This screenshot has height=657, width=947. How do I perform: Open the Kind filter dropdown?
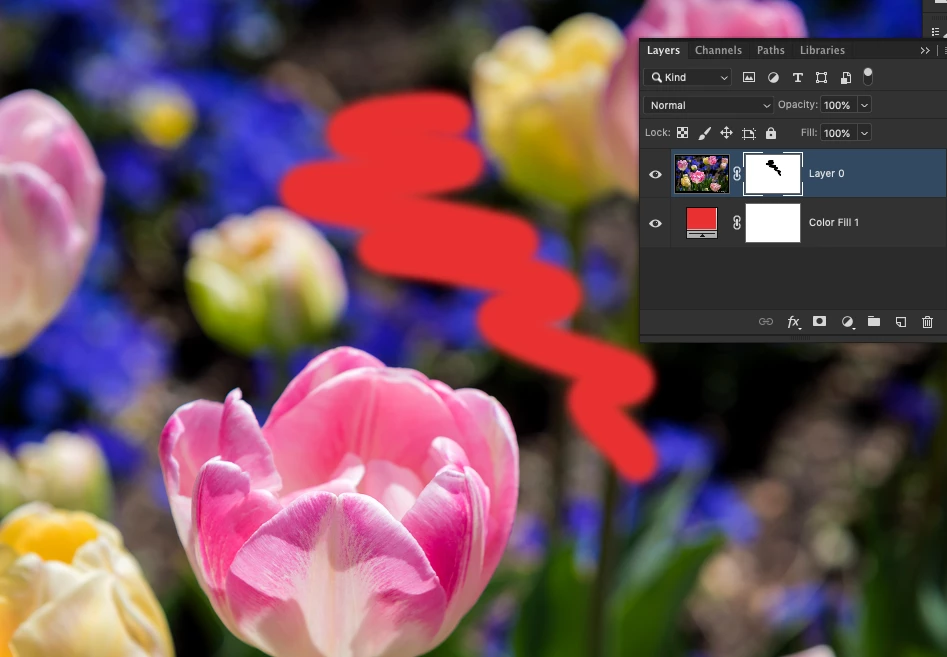tap(688, 77)
